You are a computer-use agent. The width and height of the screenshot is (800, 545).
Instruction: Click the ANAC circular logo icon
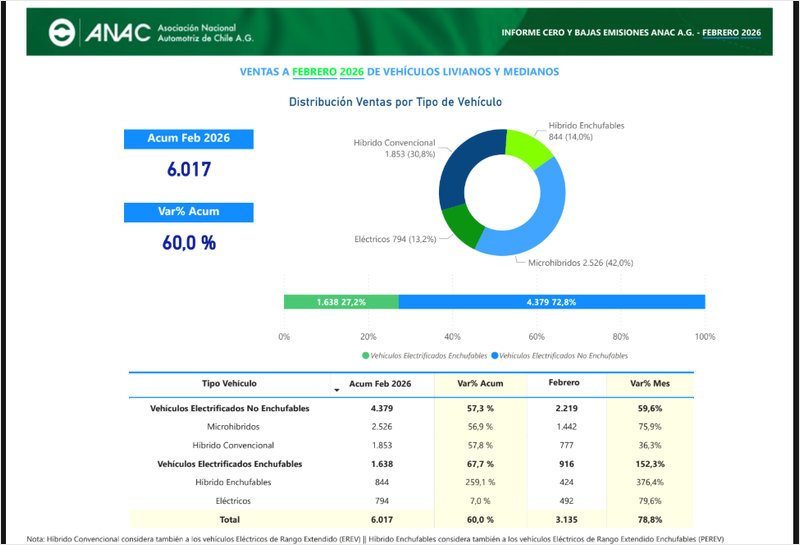point(63,34)
